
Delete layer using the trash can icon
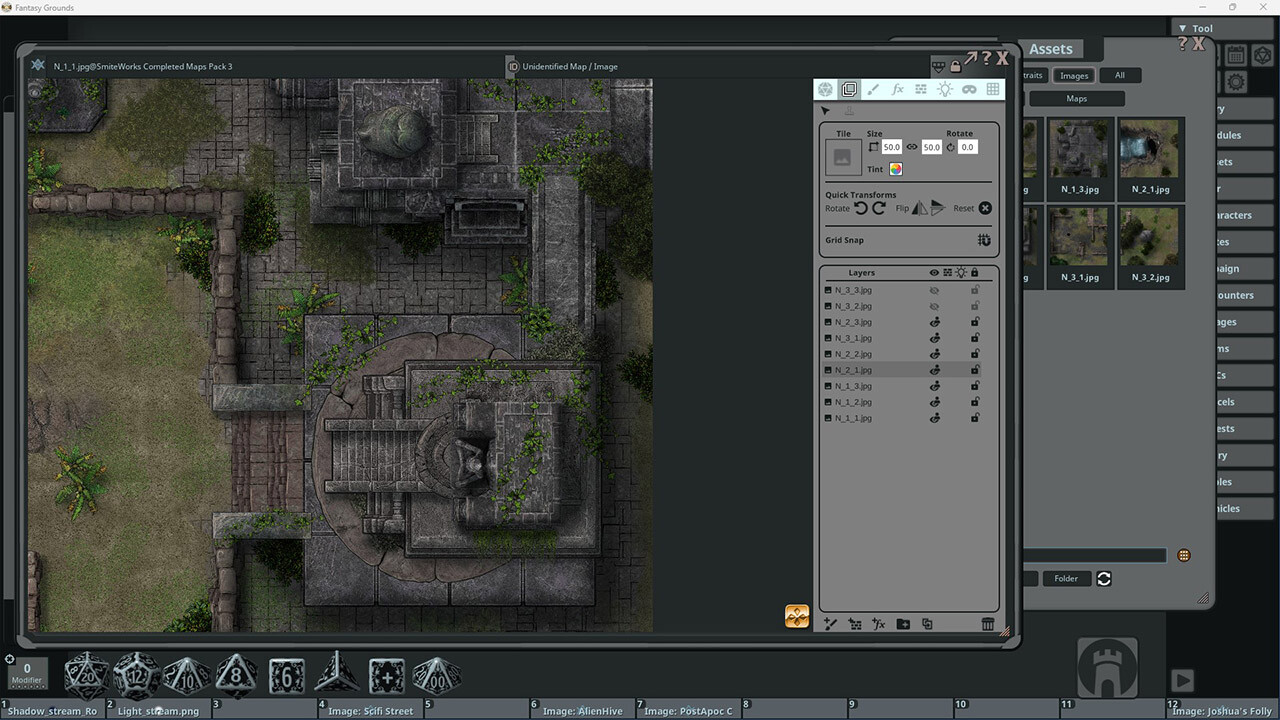tap(988, 624)
